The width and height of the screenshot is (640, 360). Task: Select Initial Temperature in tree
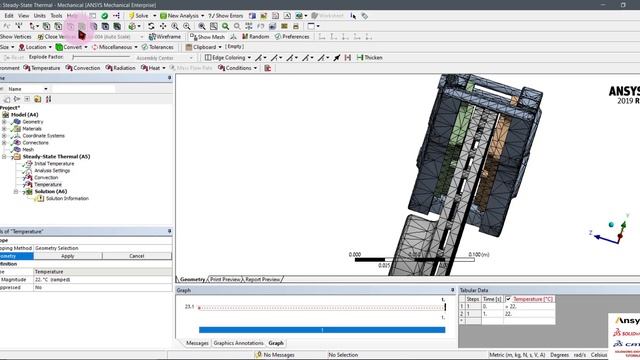[54, 163]
